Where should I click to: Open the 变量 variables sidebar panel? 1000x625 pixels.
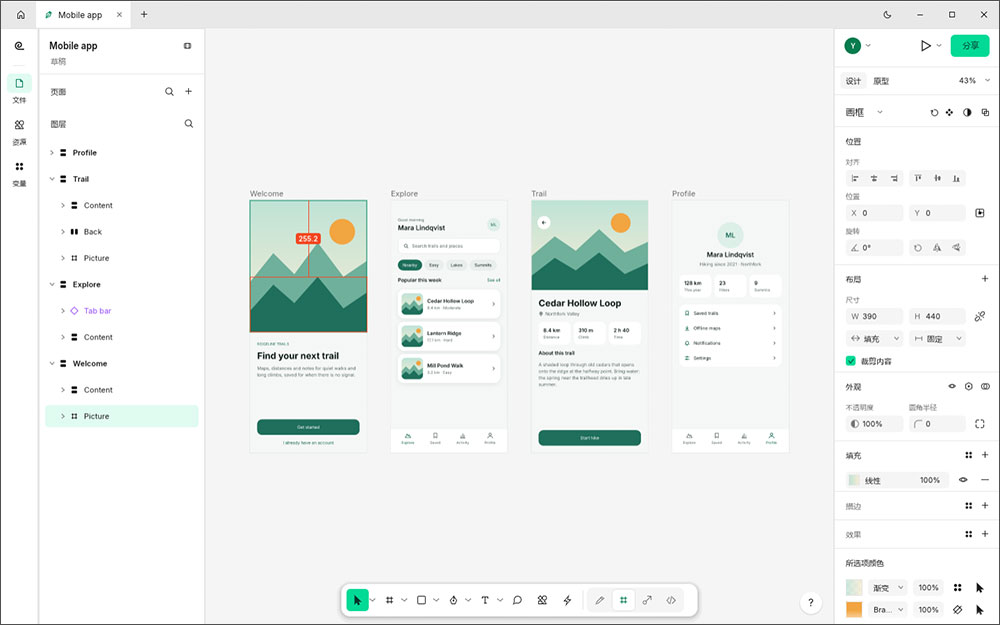pyautogui.click(x=20, y=173)
